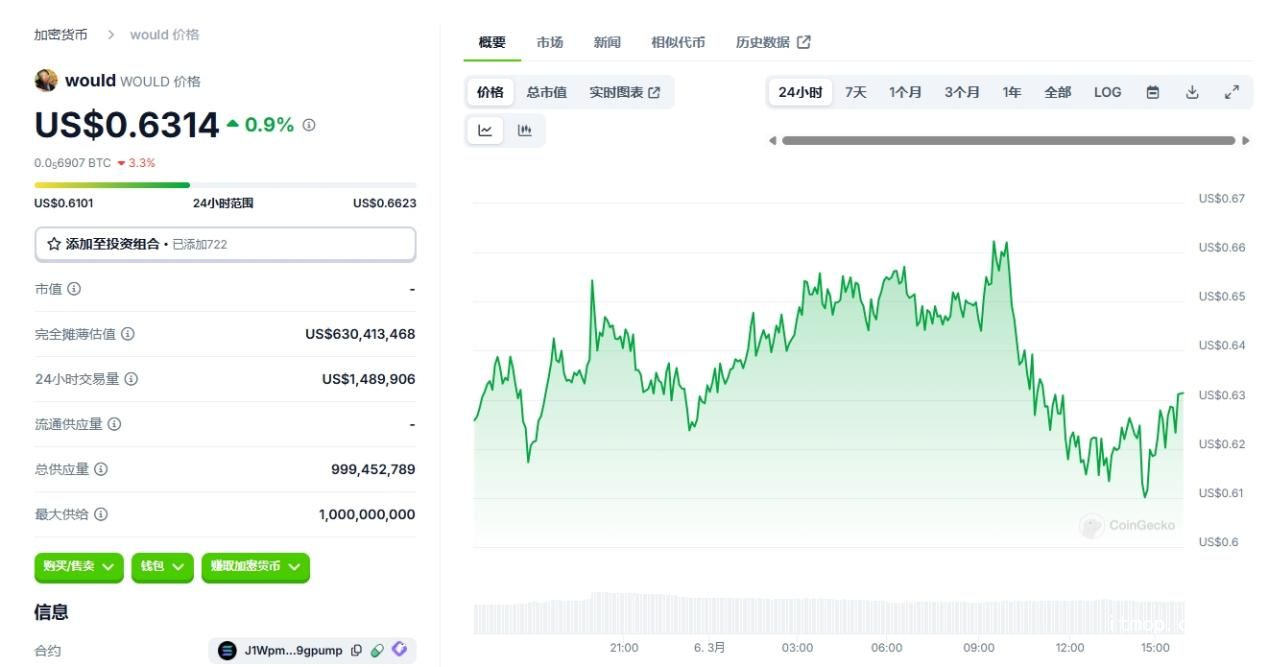Click the US$0.6623 range high value
1268x667 pixels.
click(385, 203)
